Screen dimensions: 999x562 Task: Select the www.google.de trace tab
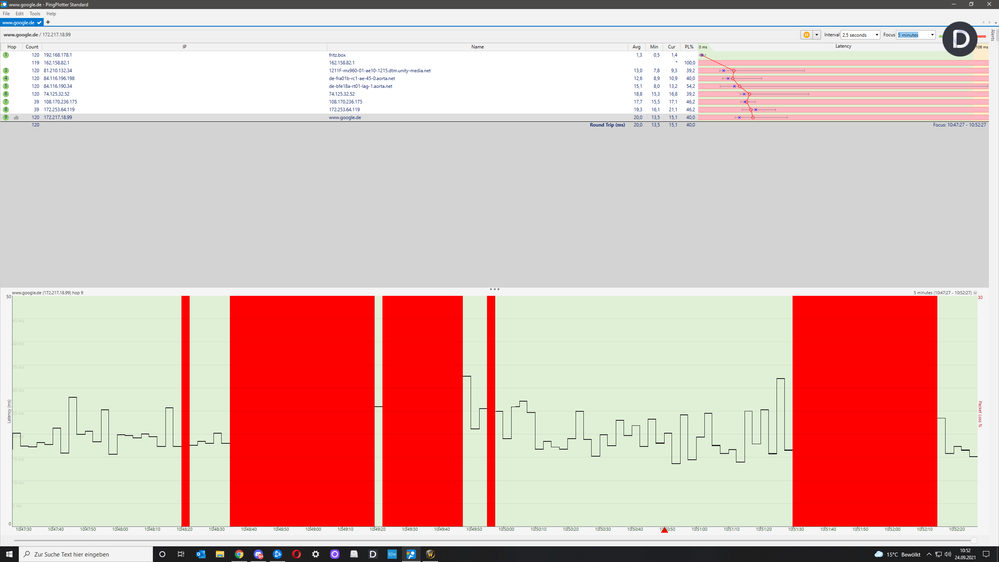21,22
